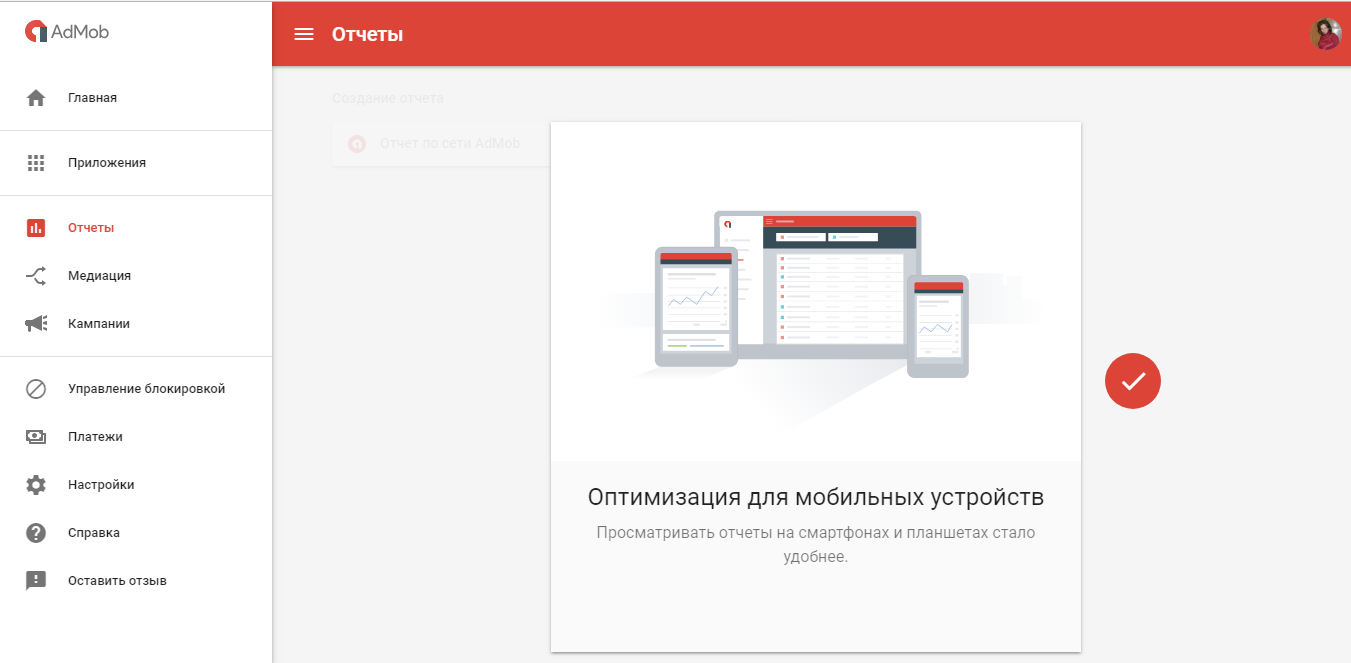Open Оставить отзыв to leave feedback

point(118,580)
